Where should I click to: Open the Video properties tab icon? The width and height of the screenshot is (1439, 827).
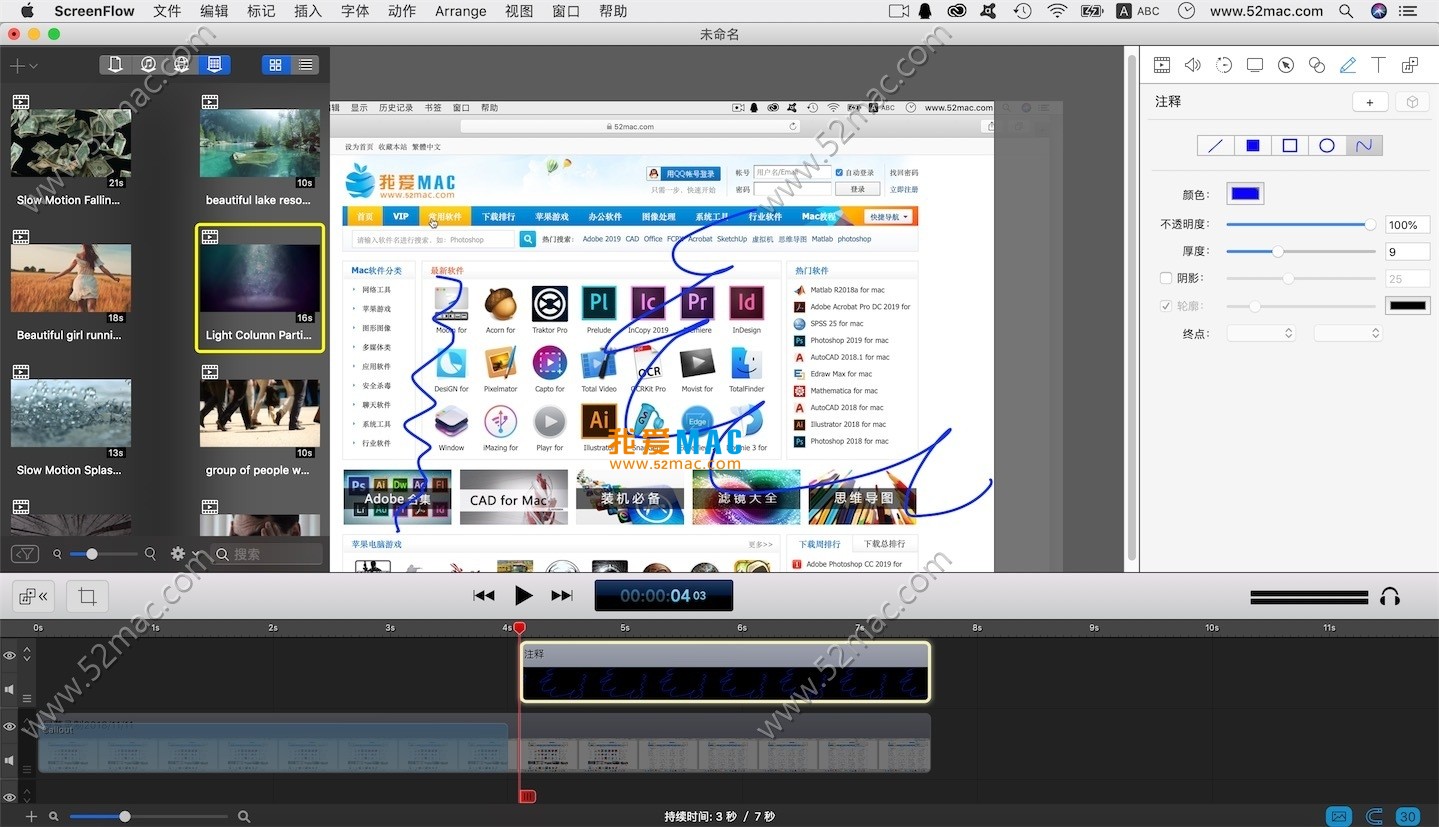click(1161, 65)
